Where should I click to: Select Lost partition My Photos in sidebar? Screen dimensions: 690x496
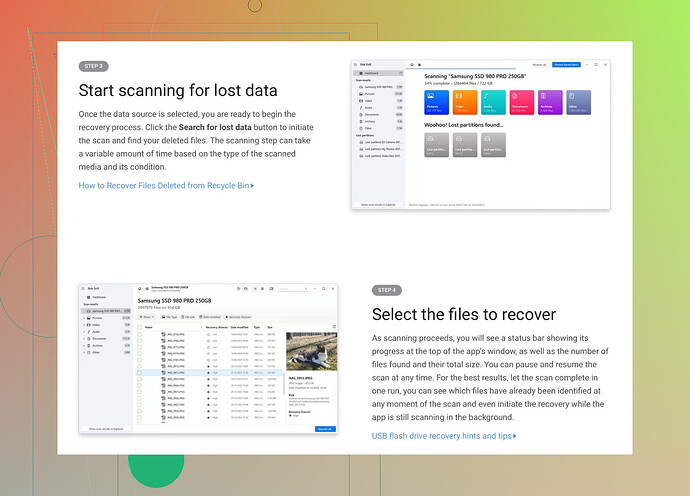[x=380, y=149]
